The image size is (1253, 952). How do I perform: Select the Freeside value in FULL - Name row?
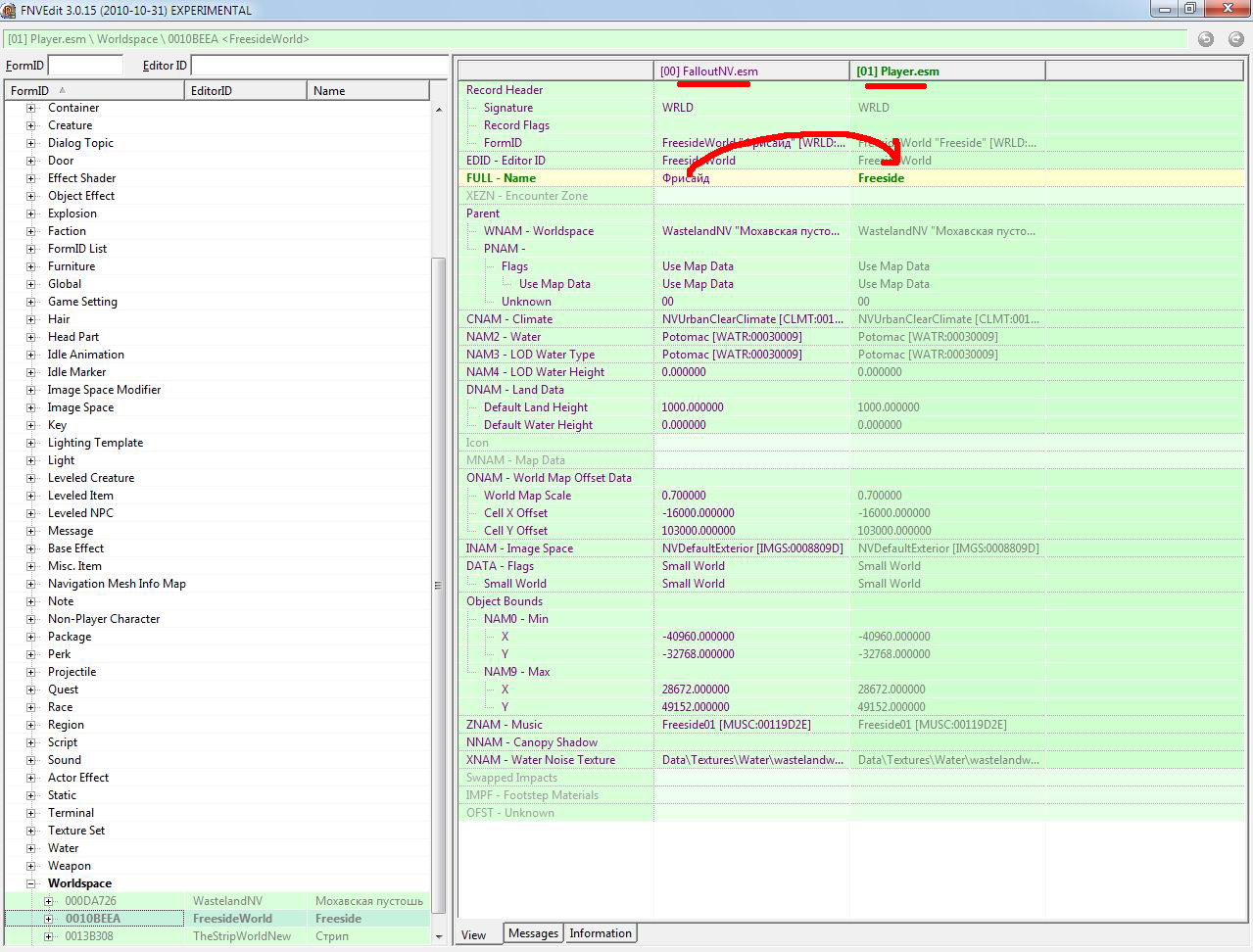[881, 178]
